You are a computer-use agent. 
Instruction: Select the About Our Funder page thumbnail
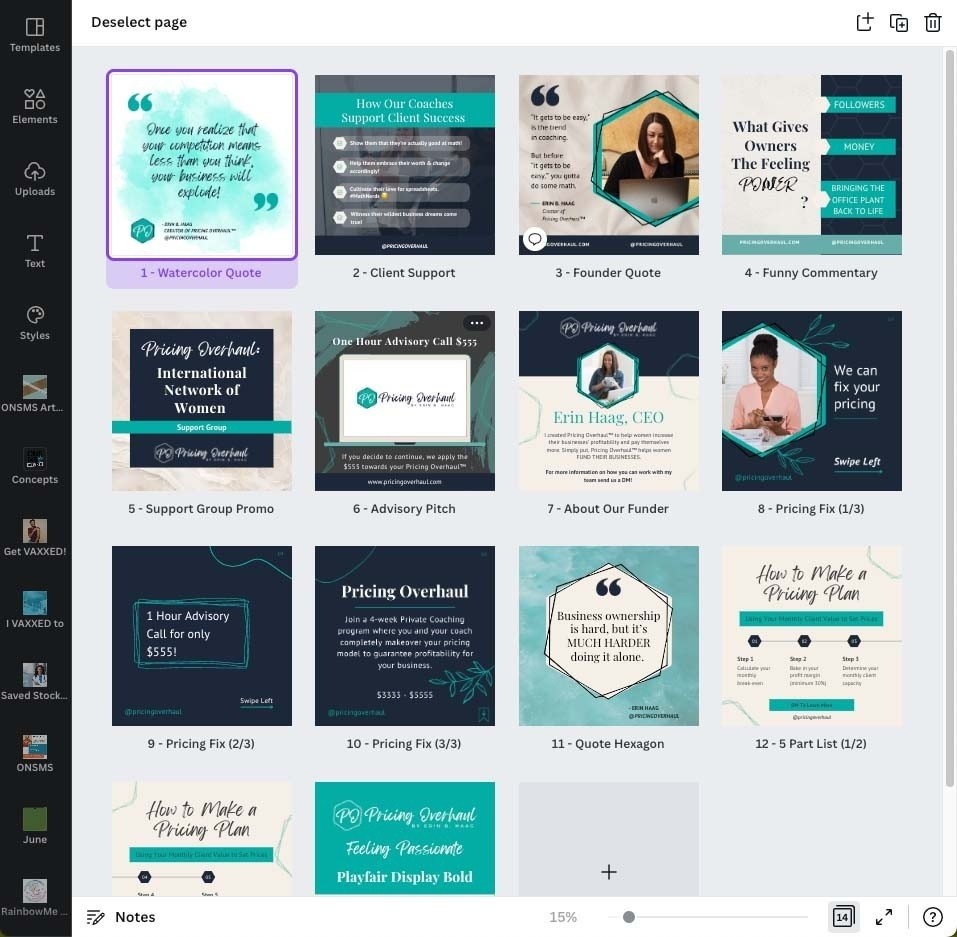pos(609,401)
